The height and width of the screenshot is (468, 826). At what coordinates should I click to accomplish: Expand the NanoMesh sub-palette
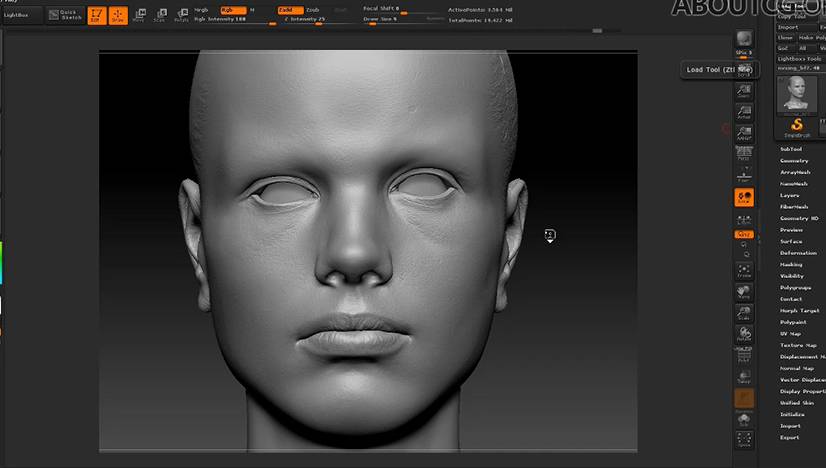tap(794, 184)
